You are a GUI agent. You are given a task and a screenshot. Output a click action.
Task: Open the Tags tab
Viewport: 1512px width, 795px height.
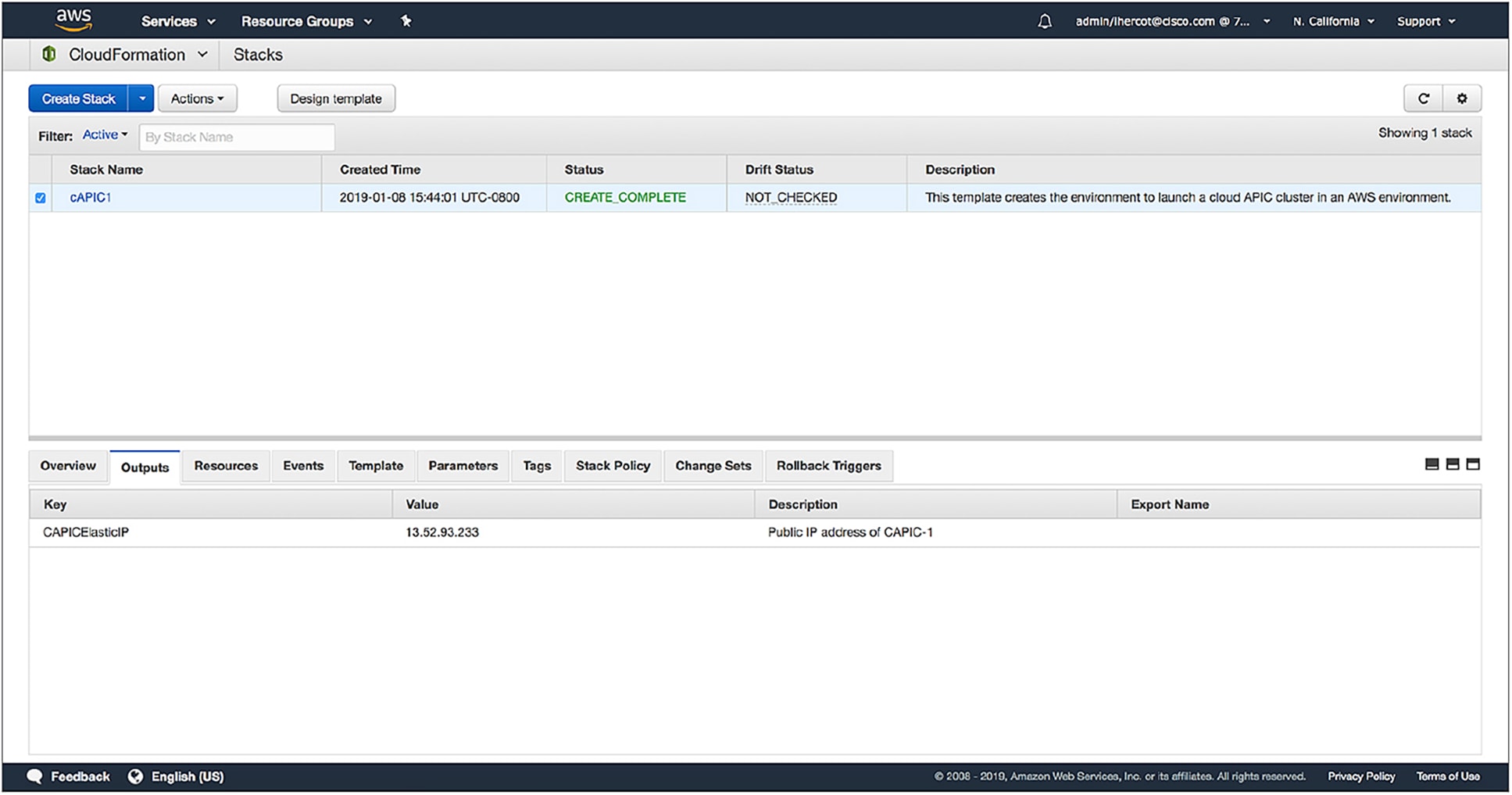coord(537,466)
